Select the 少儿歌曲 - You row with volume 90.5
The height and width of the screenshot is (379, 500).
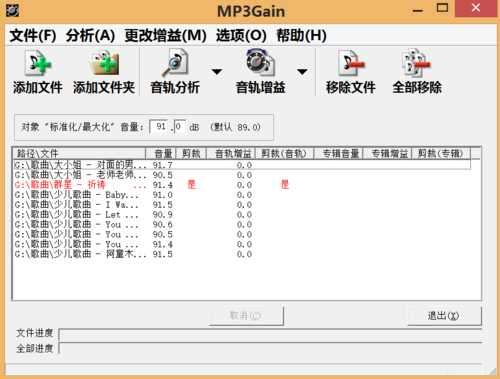242,234
